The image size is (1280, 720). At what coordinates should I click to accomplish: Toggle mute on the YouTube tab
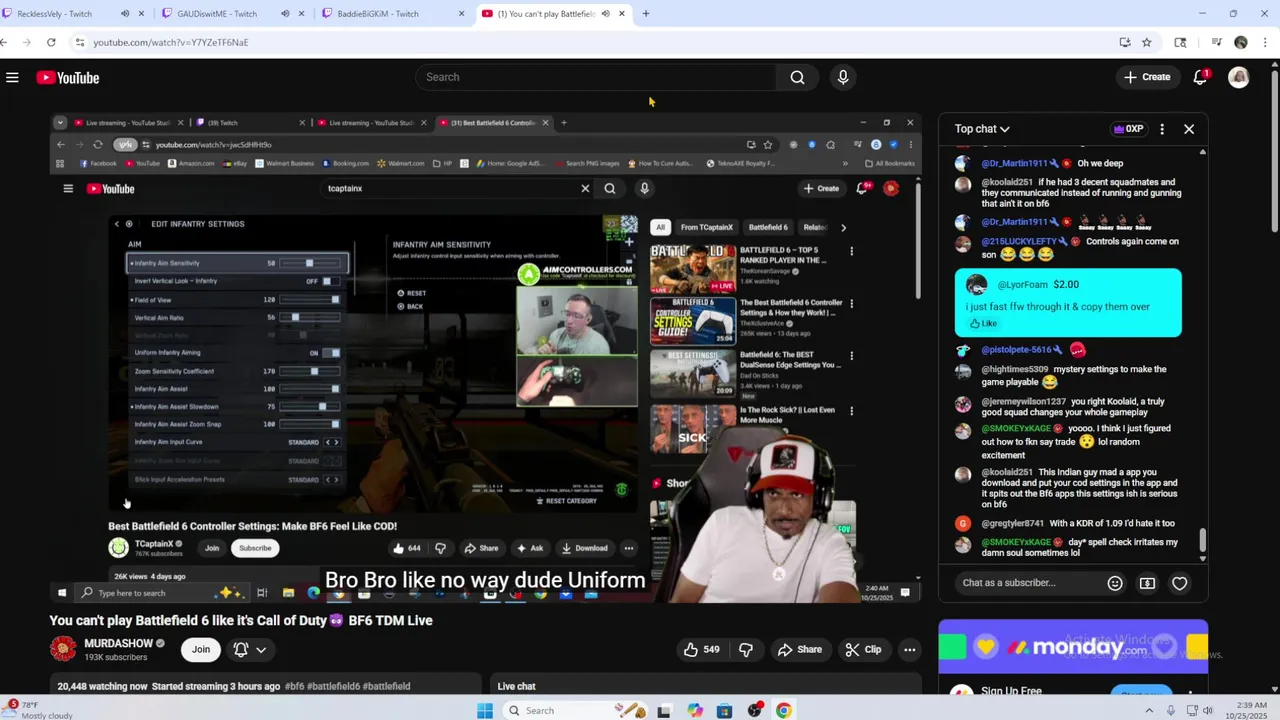[605, 14]
